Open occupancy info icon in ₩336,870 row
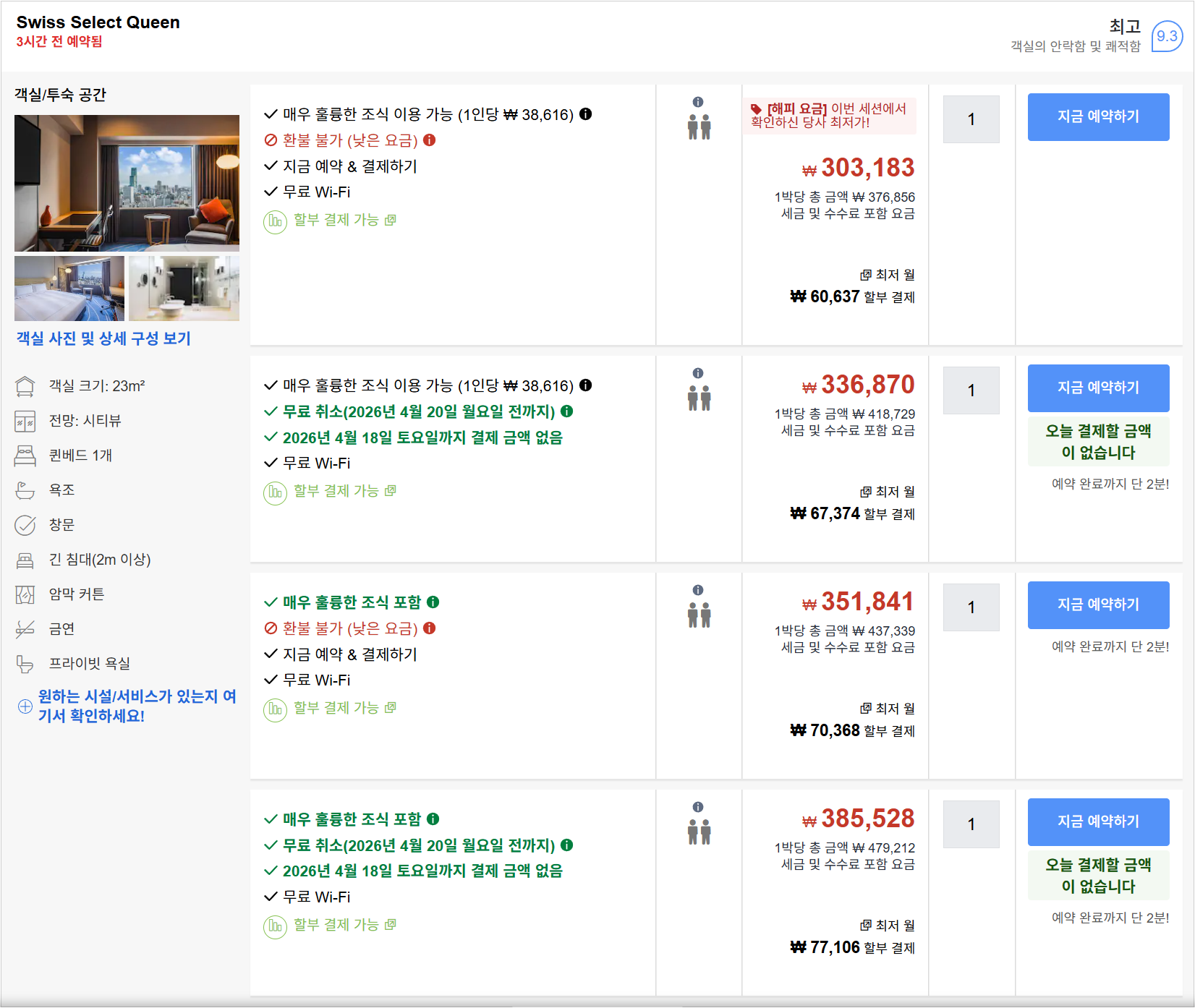Image resolution: width=1195 pixels, height=1008 pixels. 698,373
